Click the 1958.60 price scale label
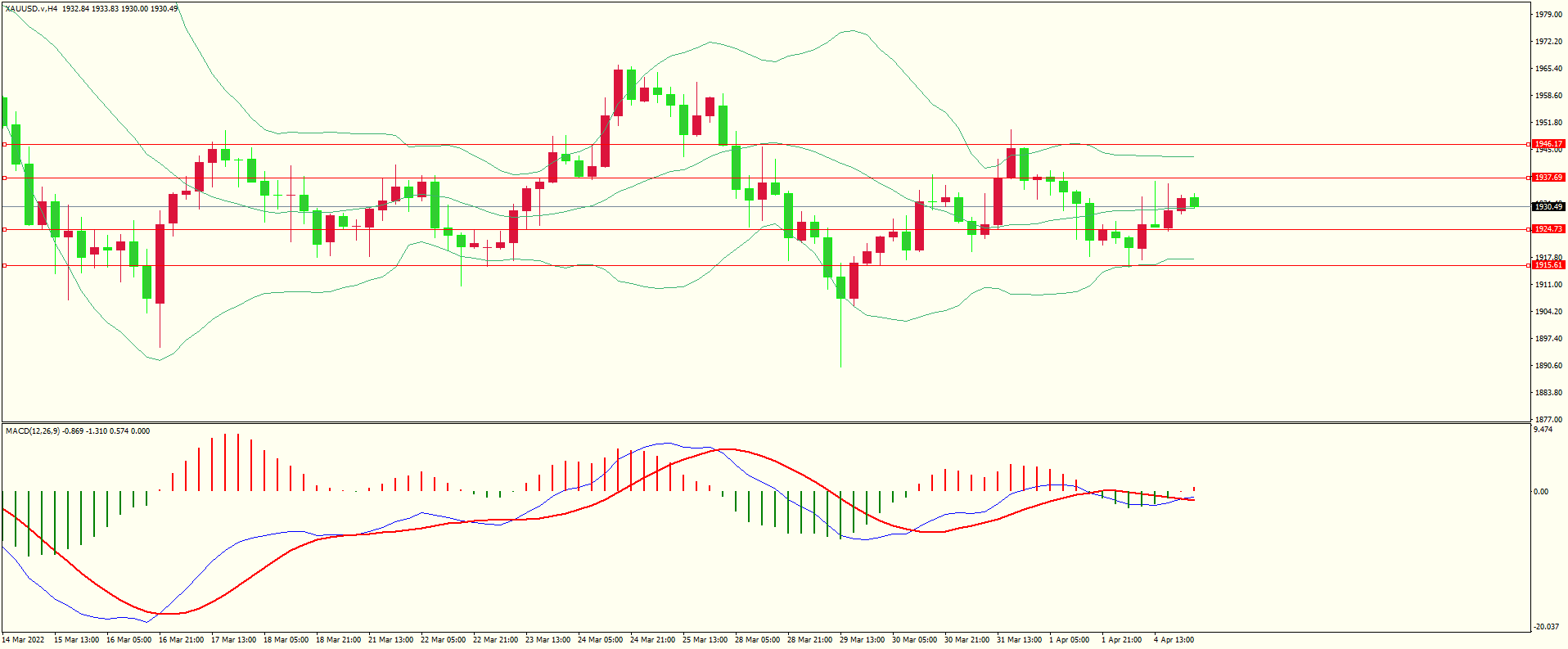 1549,96
